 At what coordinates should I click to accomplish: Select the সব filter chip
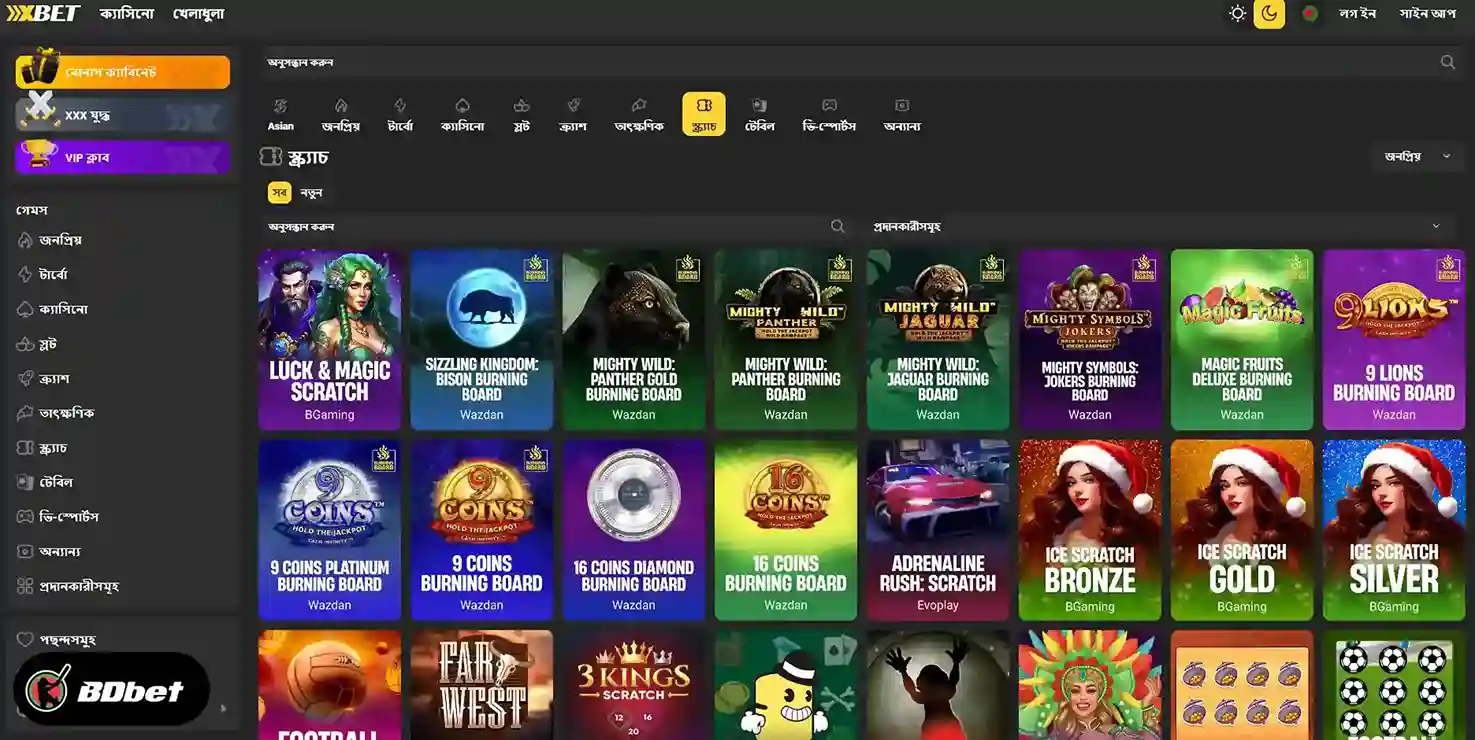tap(279, 193)
